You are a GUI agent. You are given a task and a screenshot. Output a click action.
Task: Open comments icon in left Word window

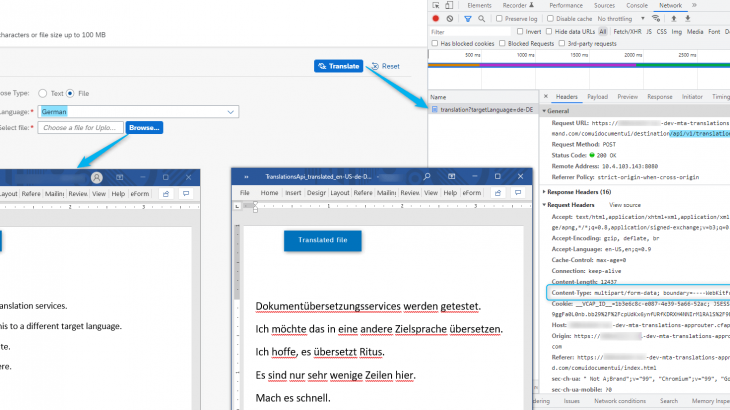tap(186, 194)
